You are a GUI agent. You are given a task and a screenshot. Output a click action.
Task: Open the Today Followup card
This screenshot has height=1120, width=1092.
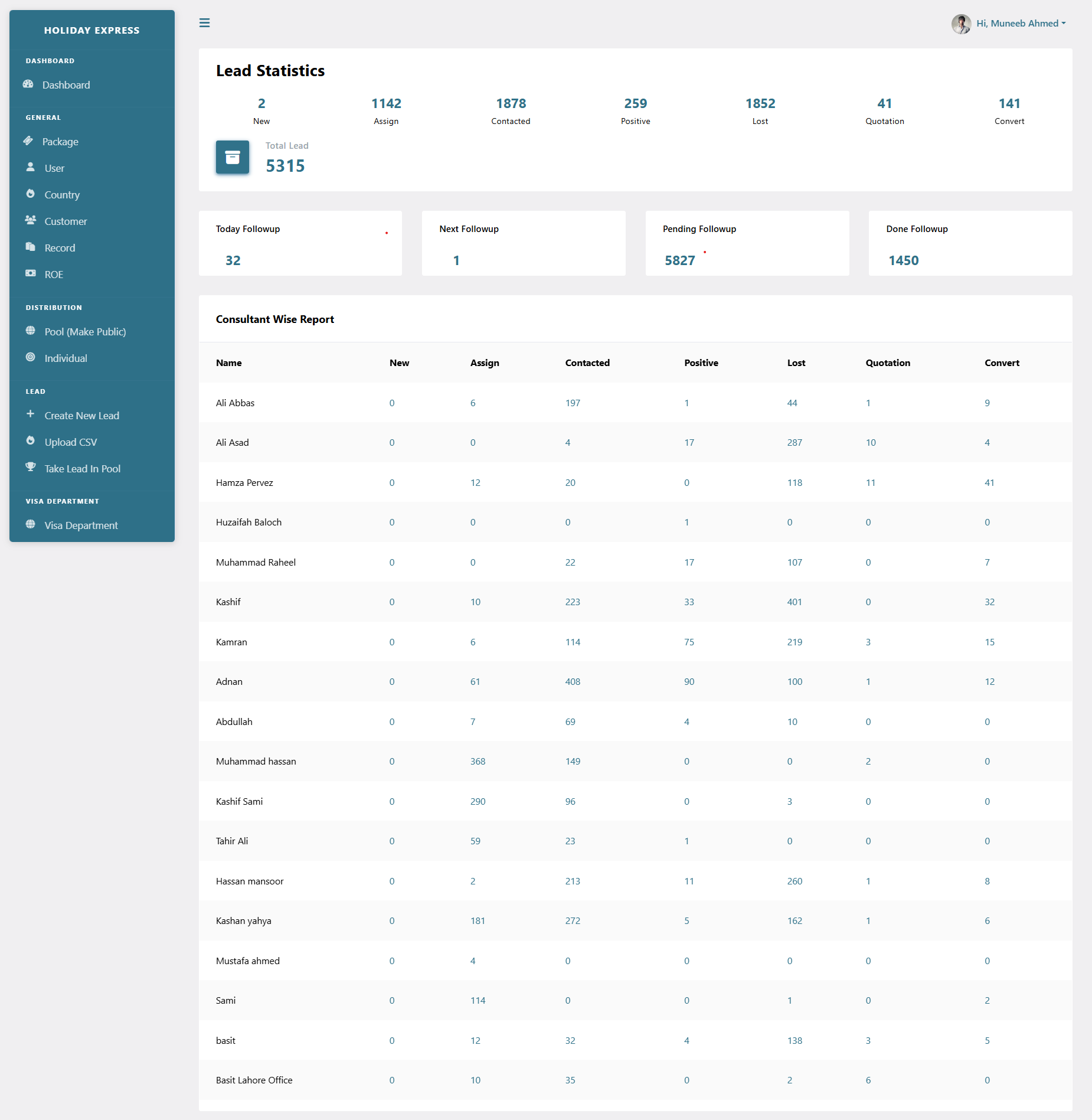click(x=300, y=243)
